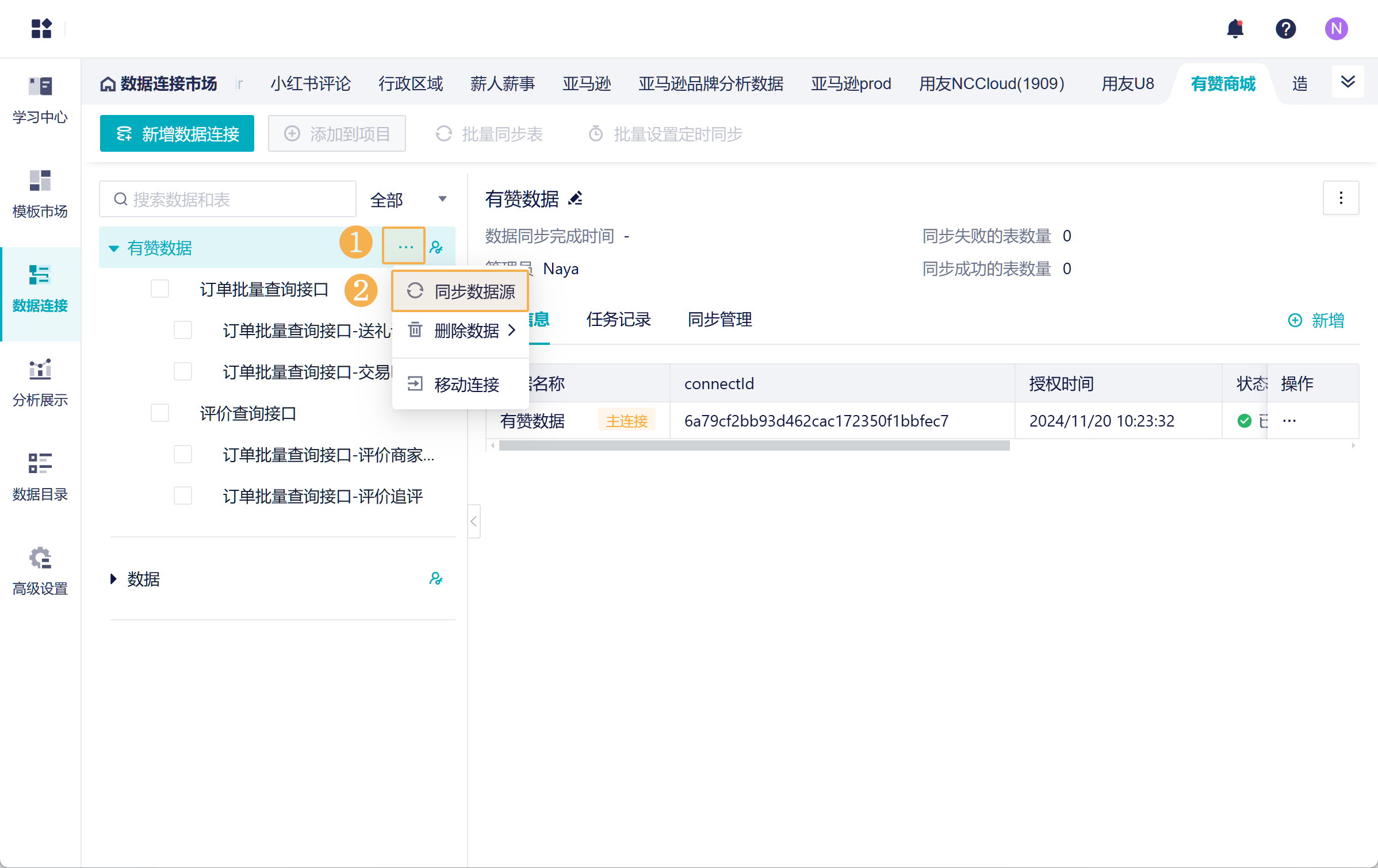This screenshot has width=1378, height=868.
Task: Tick the 评价查询接口 checkbox
Action: click(160, 413)
